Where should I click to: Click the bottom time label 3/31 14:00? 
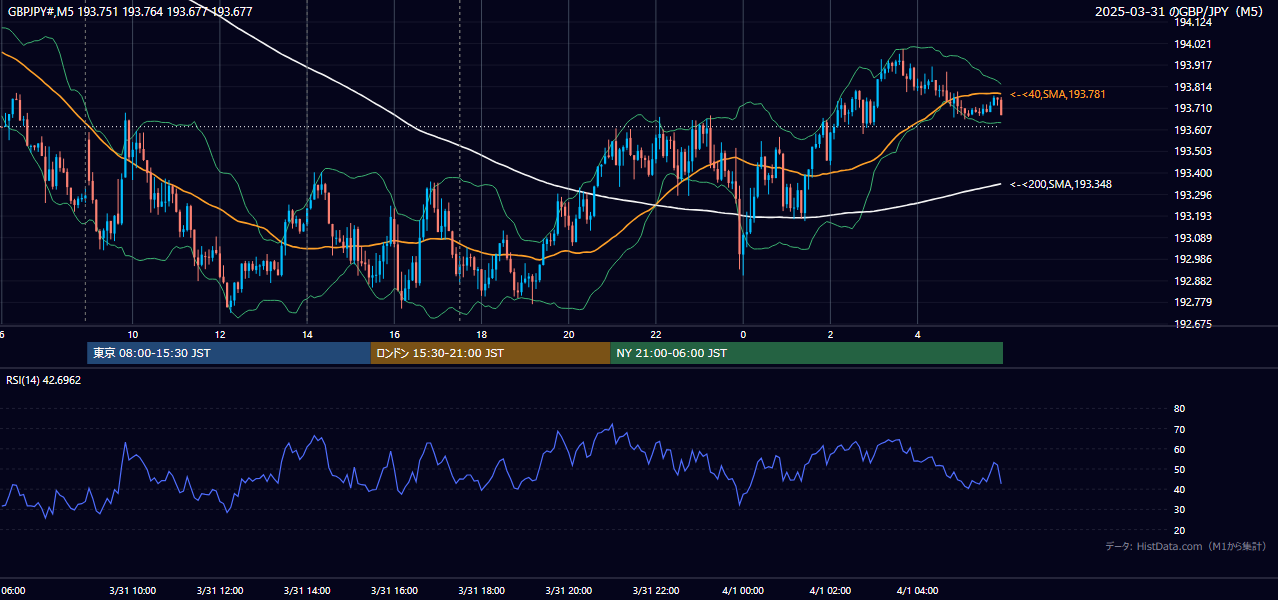point(307,590)
